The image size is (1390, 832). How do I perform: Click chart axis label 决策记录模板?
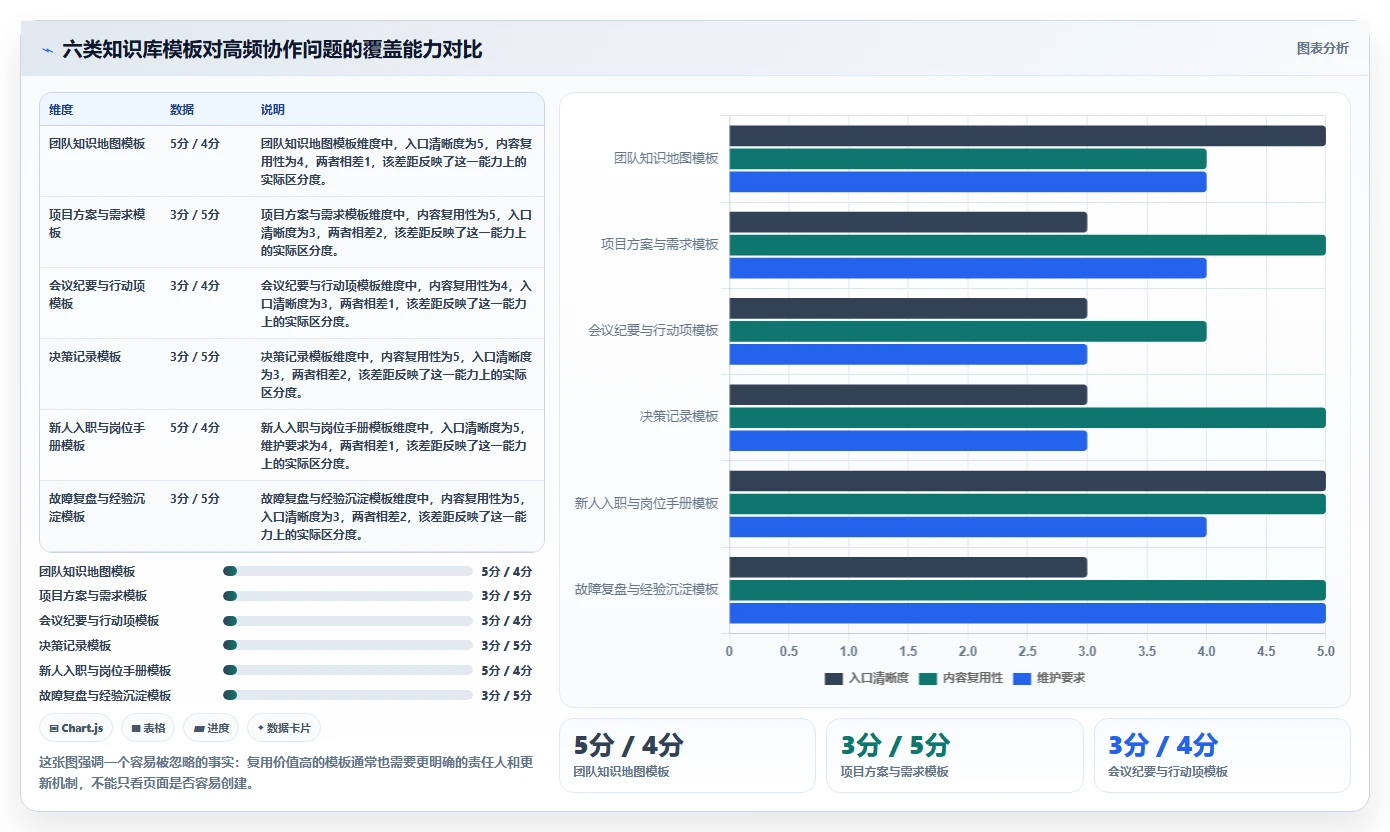[x=679, y=417]
